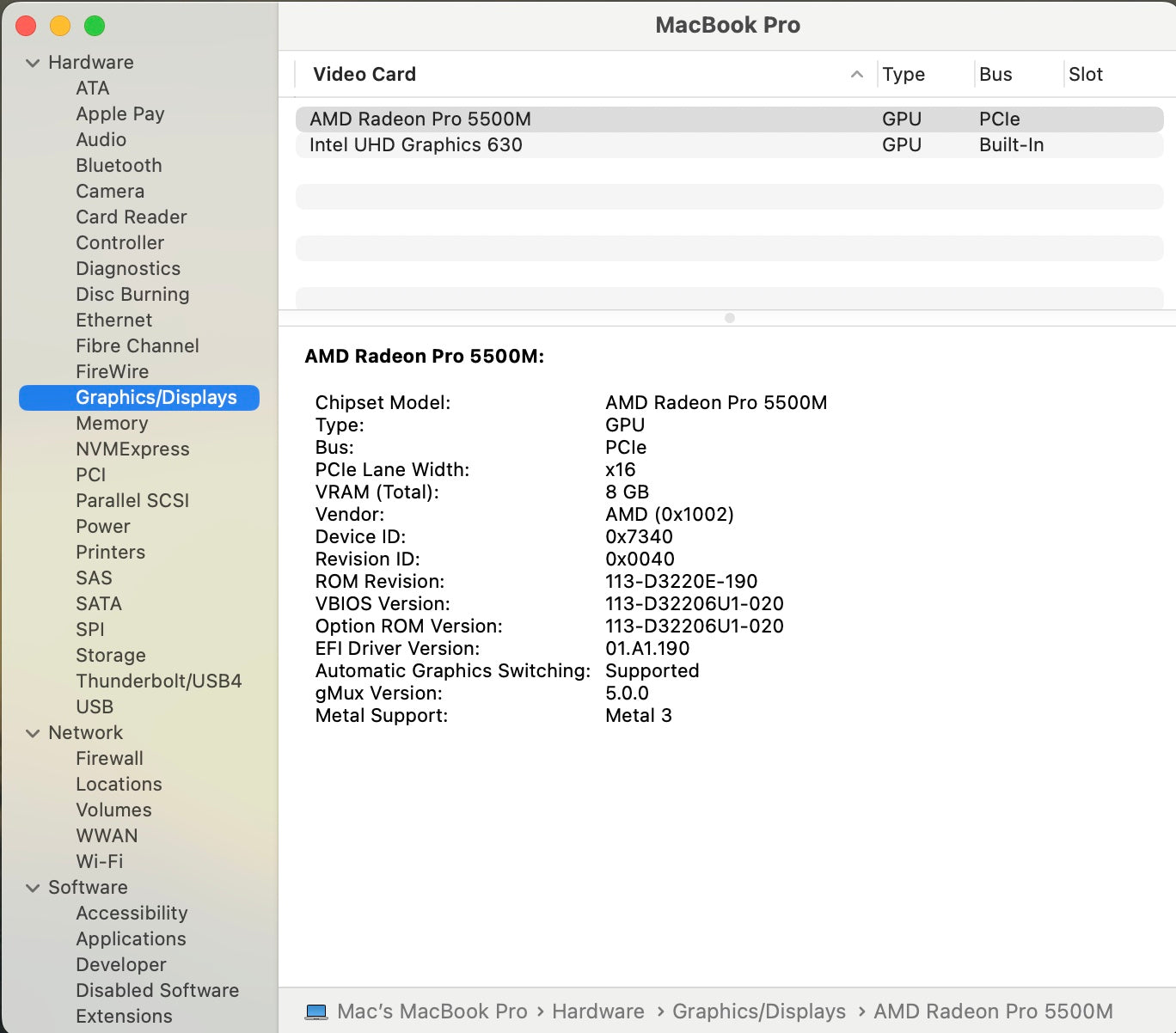Click the Bus column header
This screenshot has width=1176, height=1033.
click(x=995, y=75)
